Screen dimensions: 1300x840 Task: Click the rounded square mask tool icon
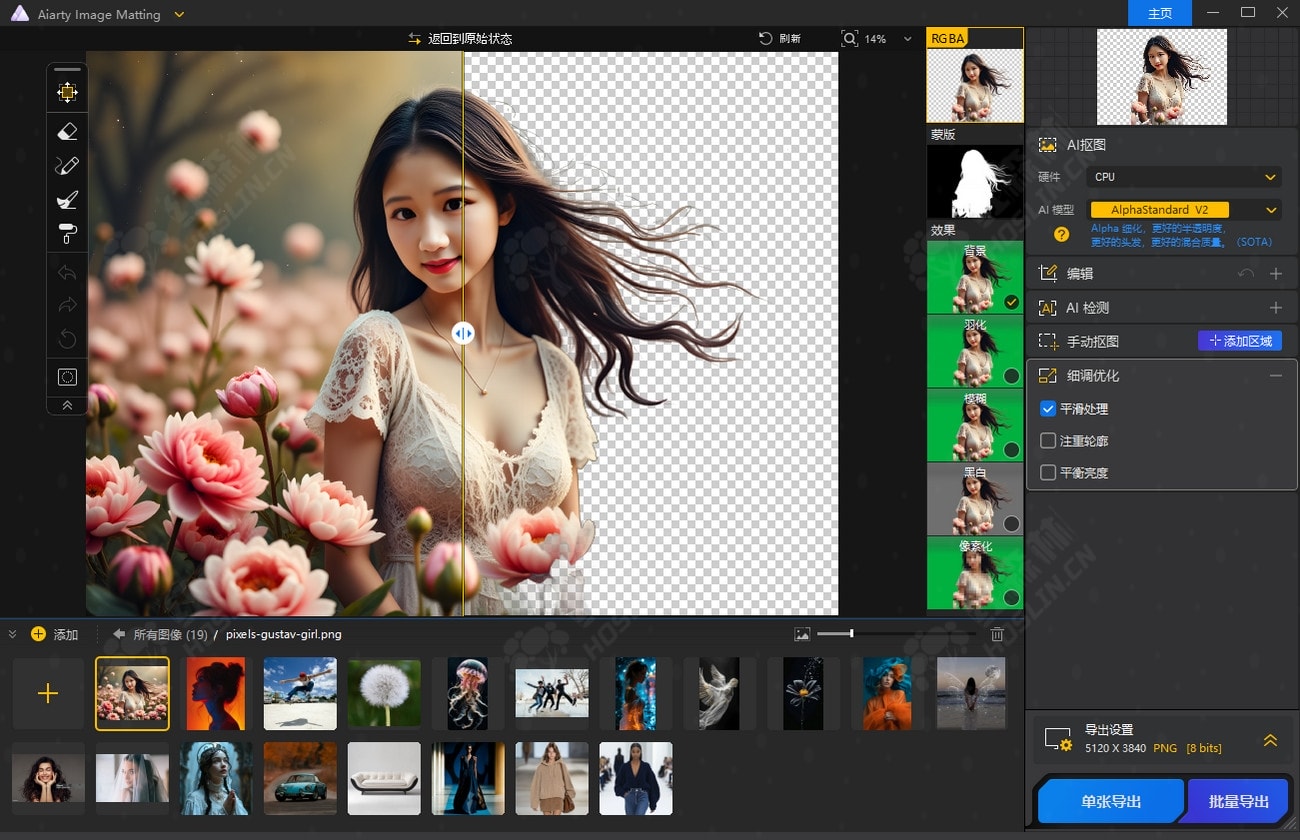coord(67,377)
